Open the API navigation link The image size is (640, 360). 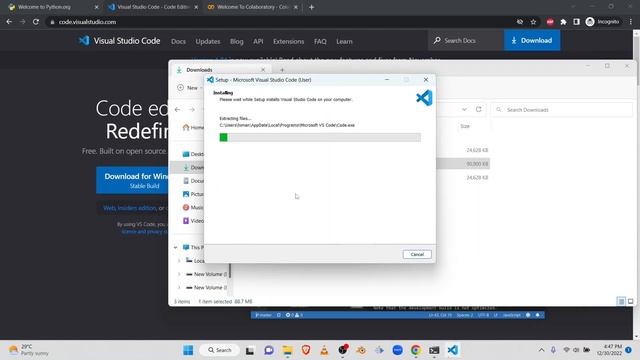pyautogui.click(x=258, y=41)
